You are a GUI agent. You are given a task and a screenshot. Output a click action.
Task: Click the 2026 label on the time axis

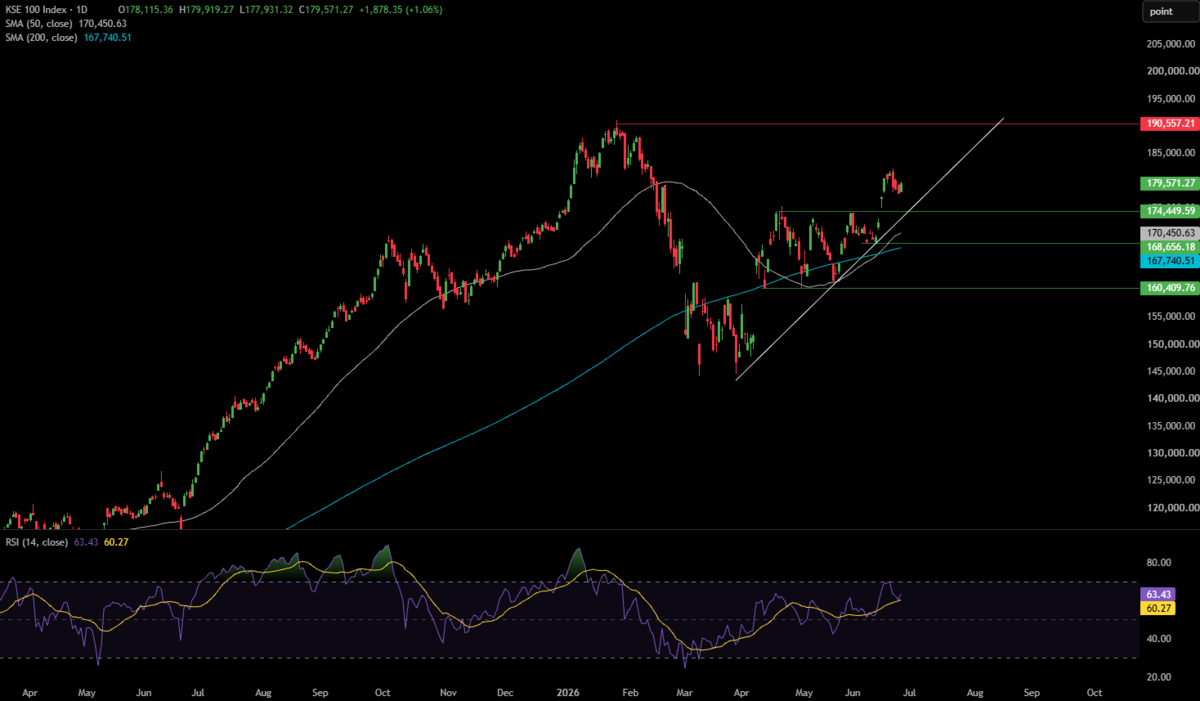(568, 690)
